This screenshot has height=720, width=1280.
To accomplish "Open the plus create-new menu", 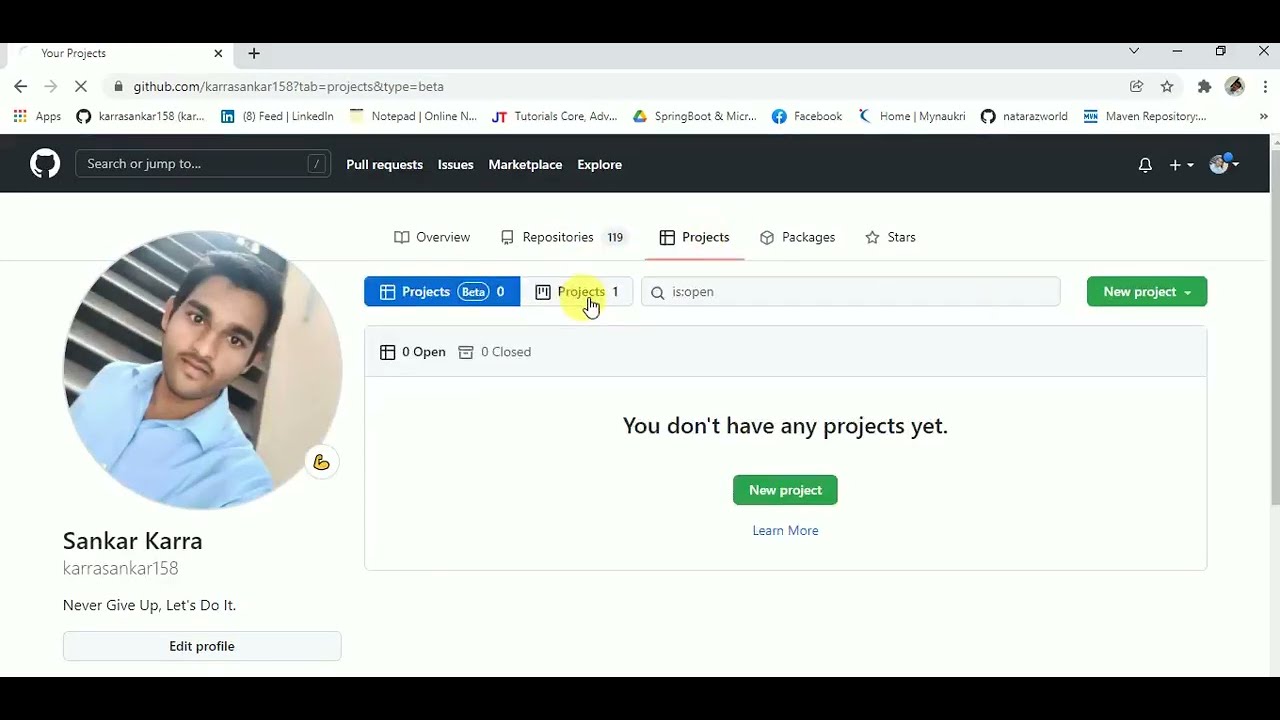I will [x=1181, y=165].
